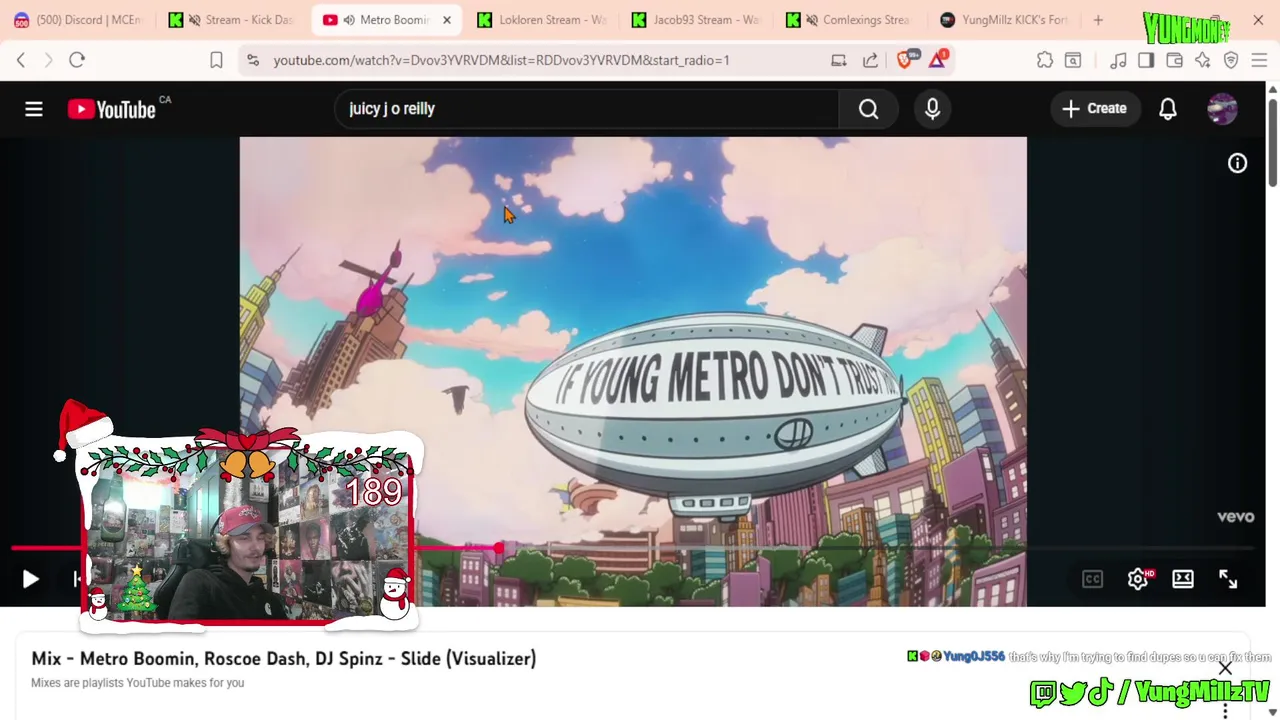Open playlist three-dot options menu

[x=1225, y=710]
